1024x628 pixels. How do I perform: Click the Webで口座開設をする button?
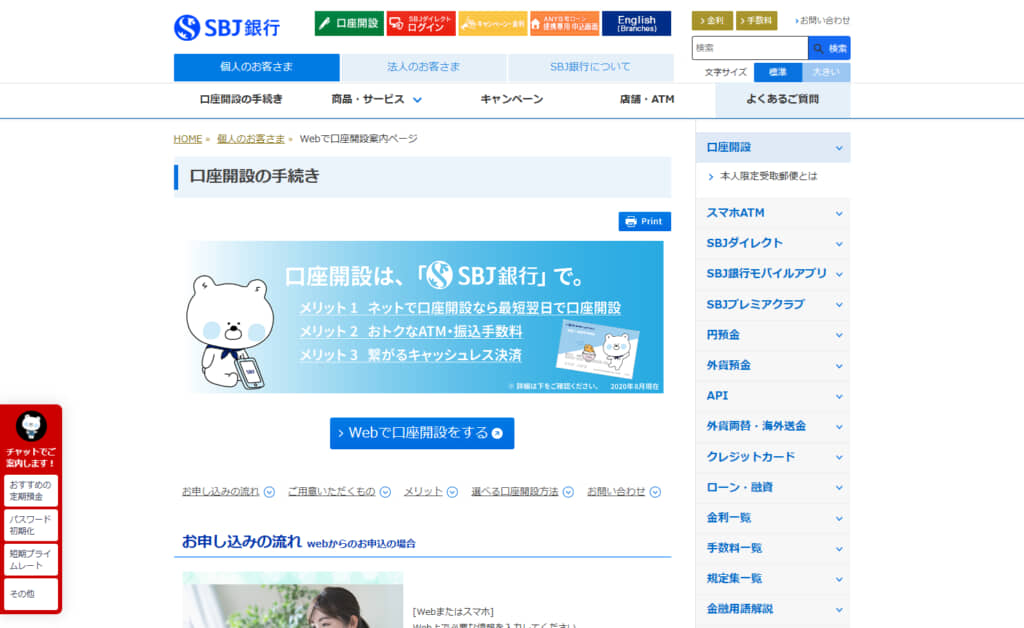point(422,433)
